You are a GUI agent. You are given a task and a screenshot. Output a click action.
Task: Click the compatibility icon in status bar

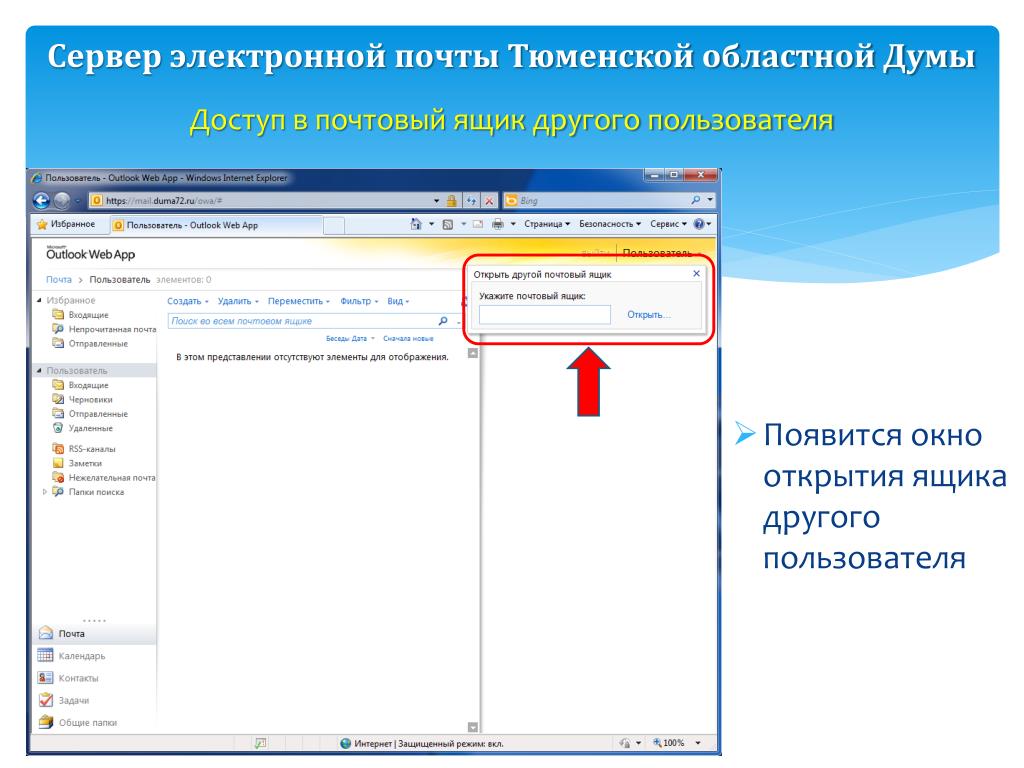261,743
